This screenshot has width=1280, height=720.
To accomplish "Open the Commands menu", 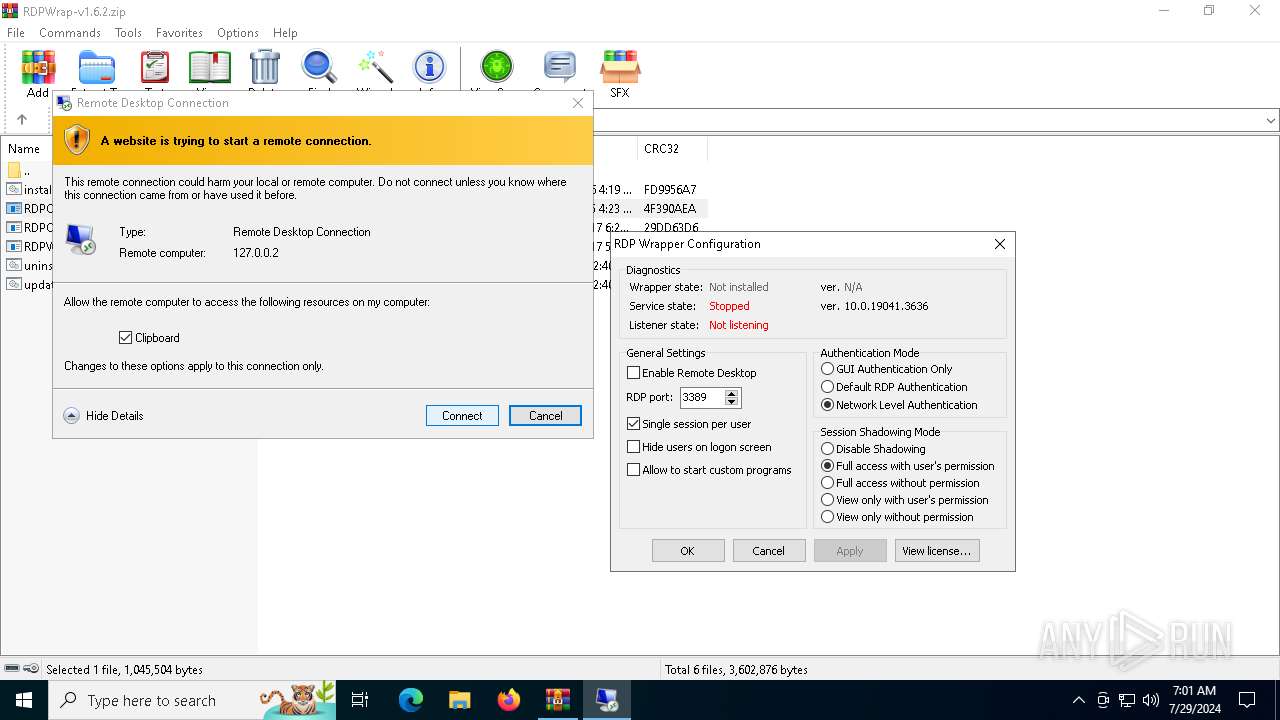I will coord(70,33).
